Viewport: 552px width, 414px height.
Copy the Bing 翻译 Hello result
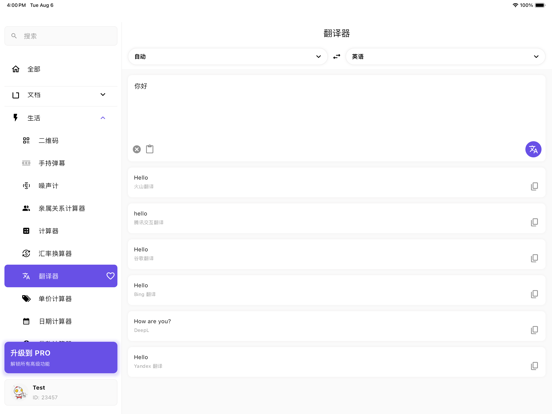(x=534, y=294)
